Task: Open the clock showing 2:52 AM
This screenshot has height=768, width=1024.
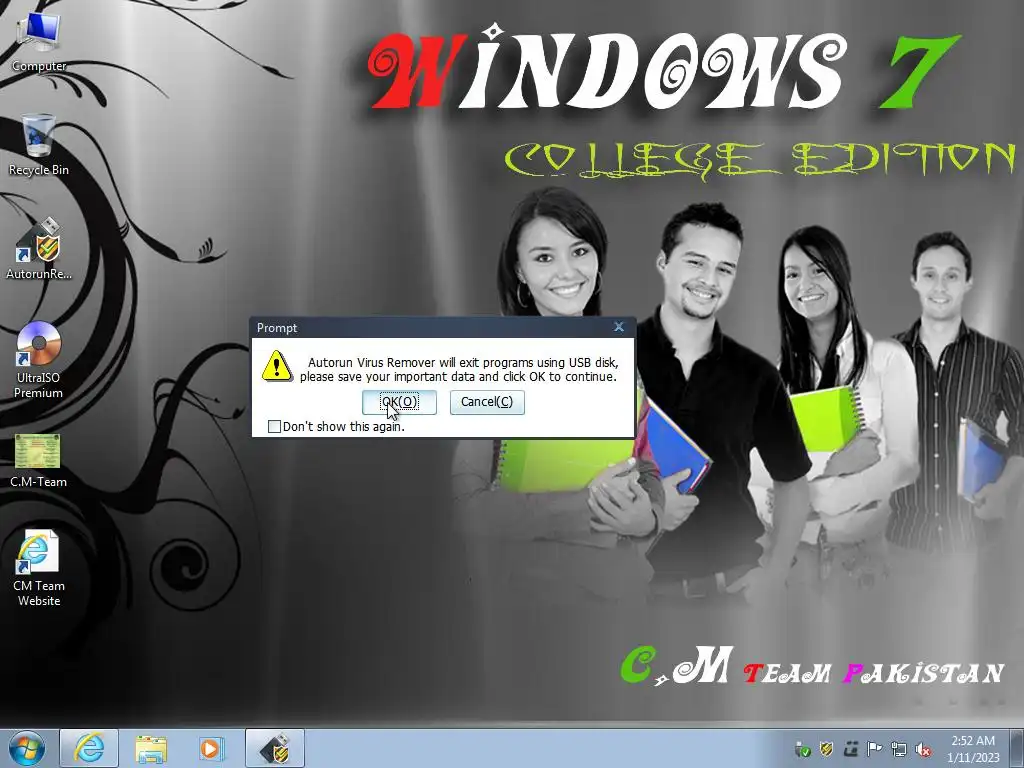Action: pos(973,749)
